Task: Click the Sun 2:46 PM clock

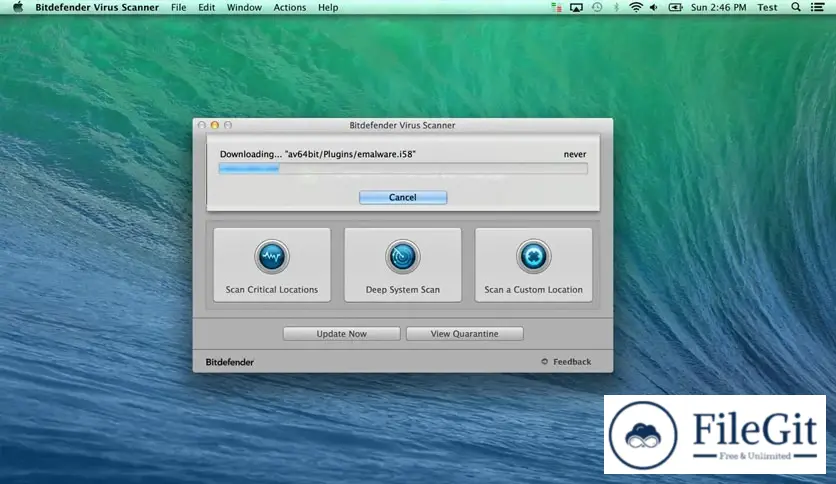Action: point(718,7)
